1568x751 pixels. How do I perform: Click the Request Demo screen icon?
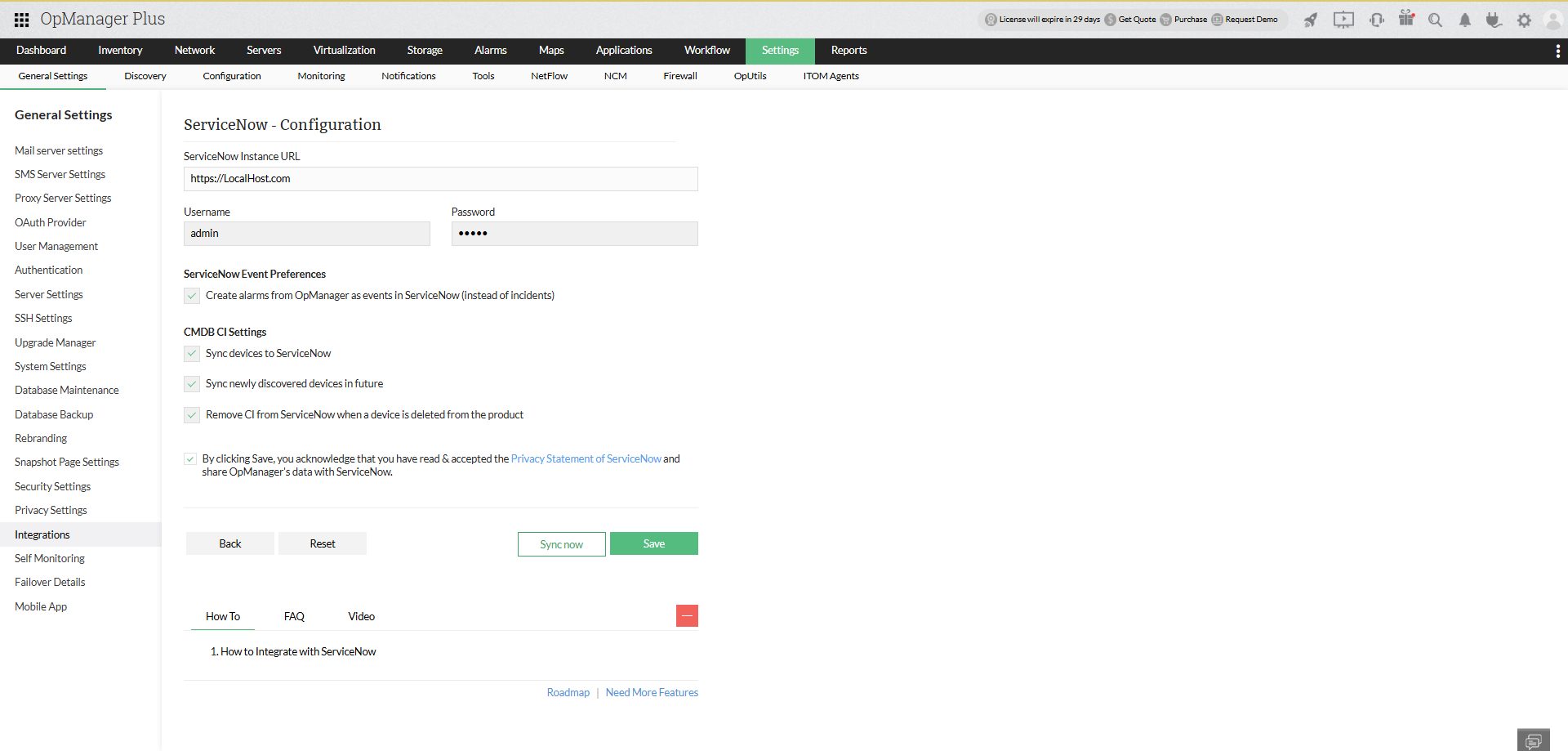point(1217,20)
